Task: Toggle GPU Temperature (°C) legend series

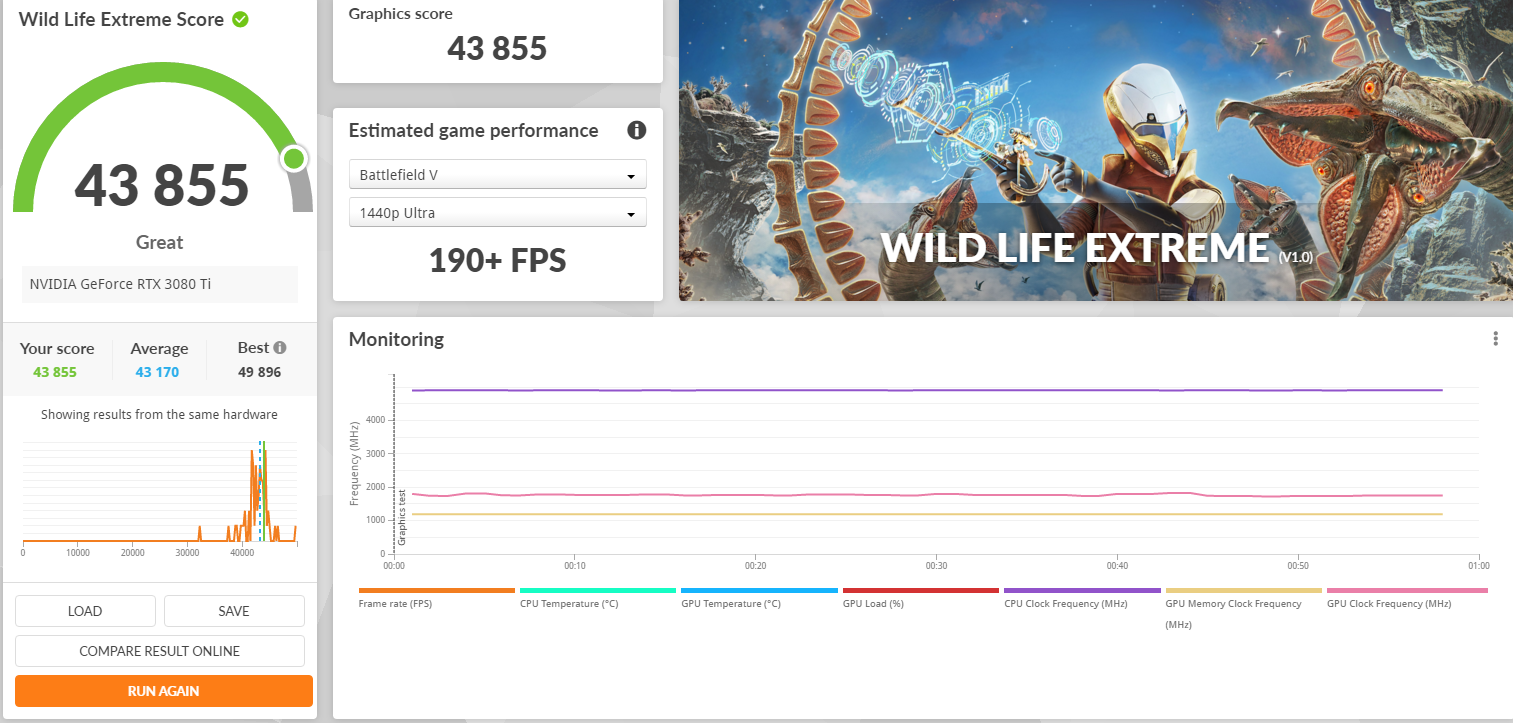Action: tap(759, 598)
